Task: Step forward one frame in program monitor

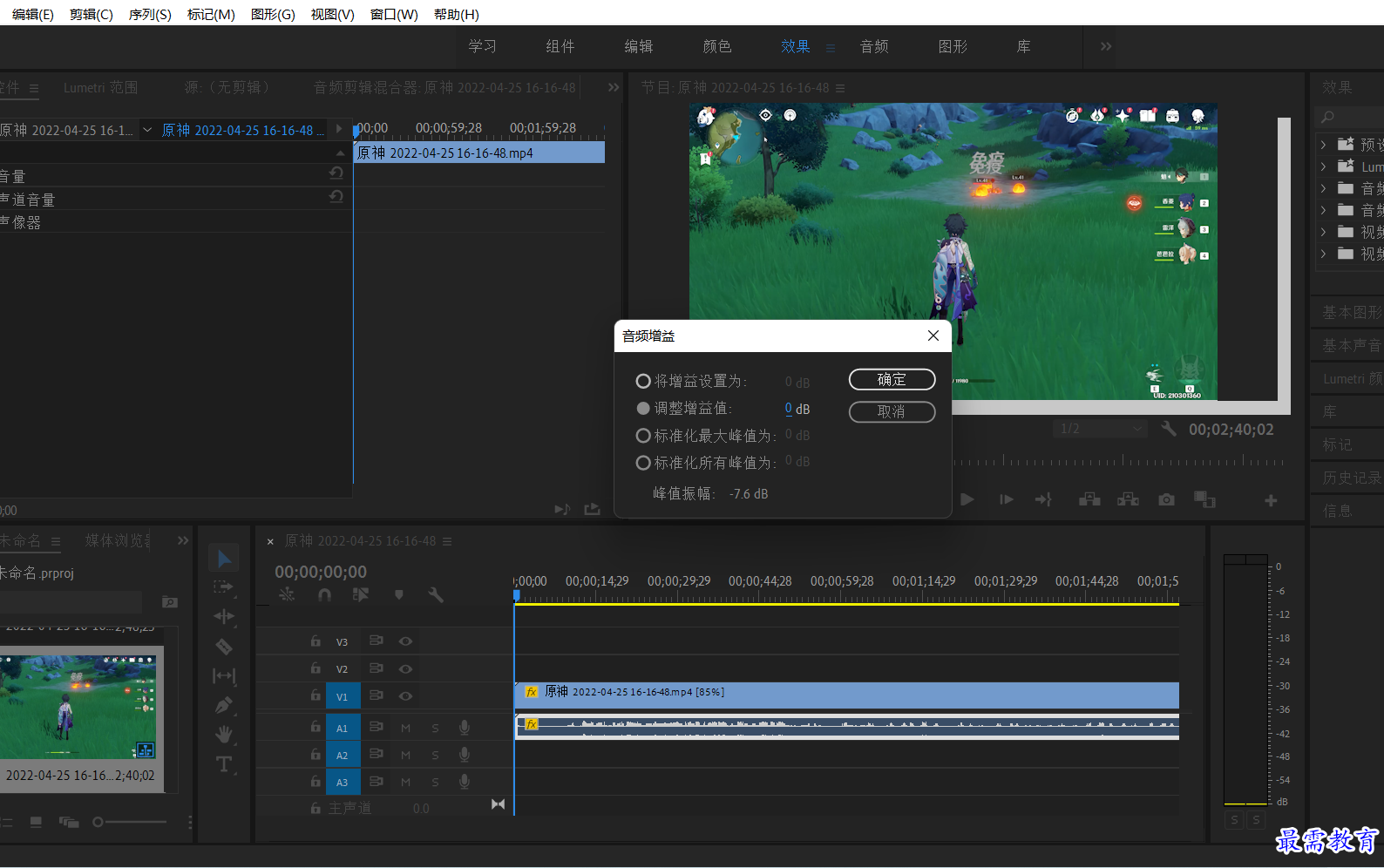Action: [x=1007, y=499]
